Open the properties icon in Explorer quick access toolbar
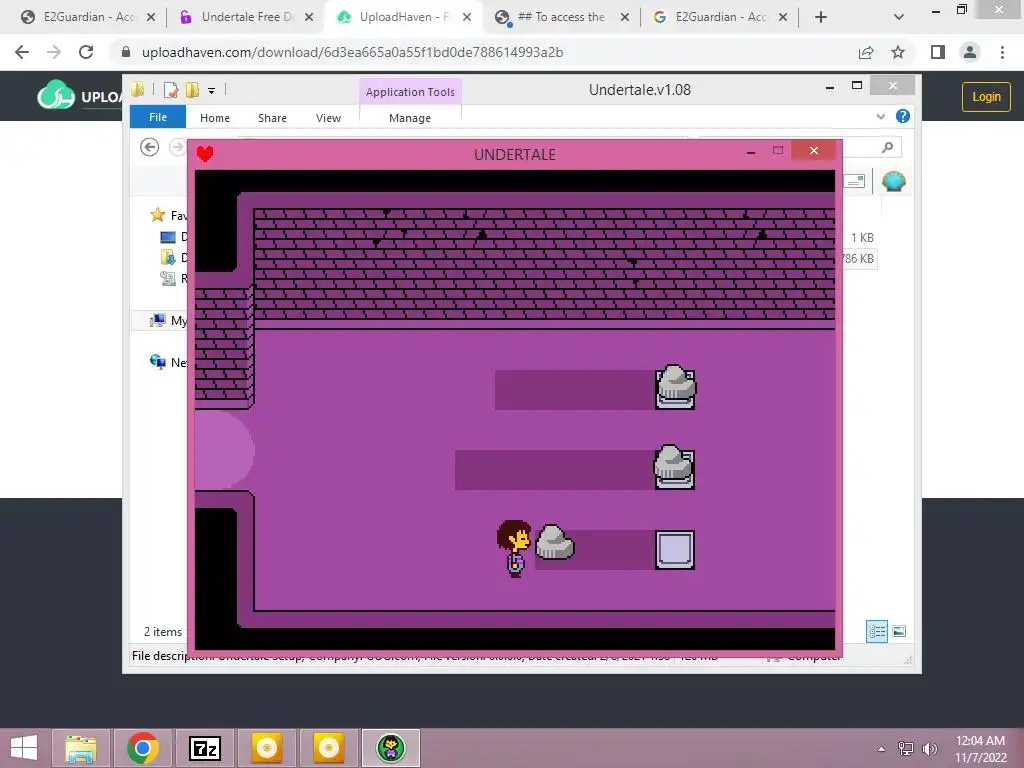 click(171, 90)
